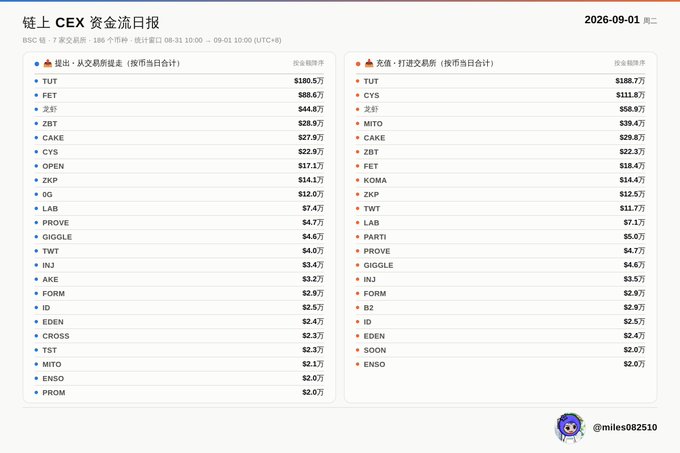Click the $3.5万 INJ deposit amount

[x=634, y=279]
